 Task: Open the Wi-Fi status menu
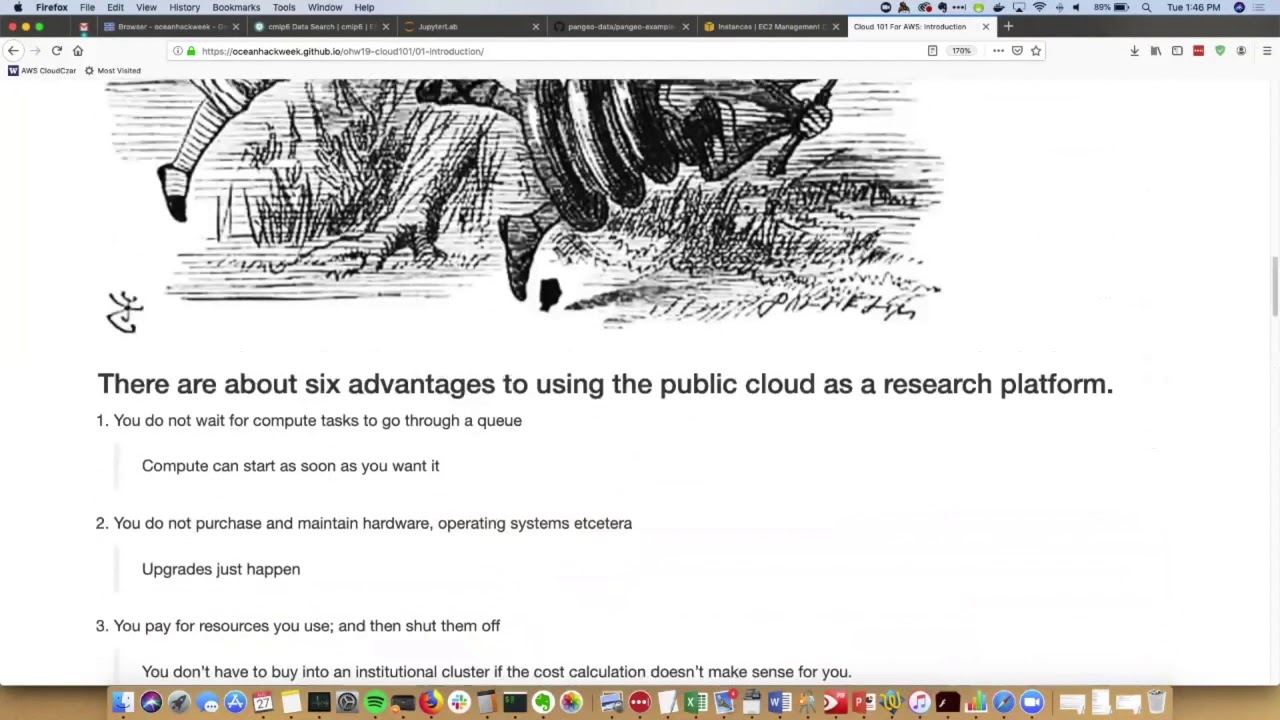[1039, 7]
